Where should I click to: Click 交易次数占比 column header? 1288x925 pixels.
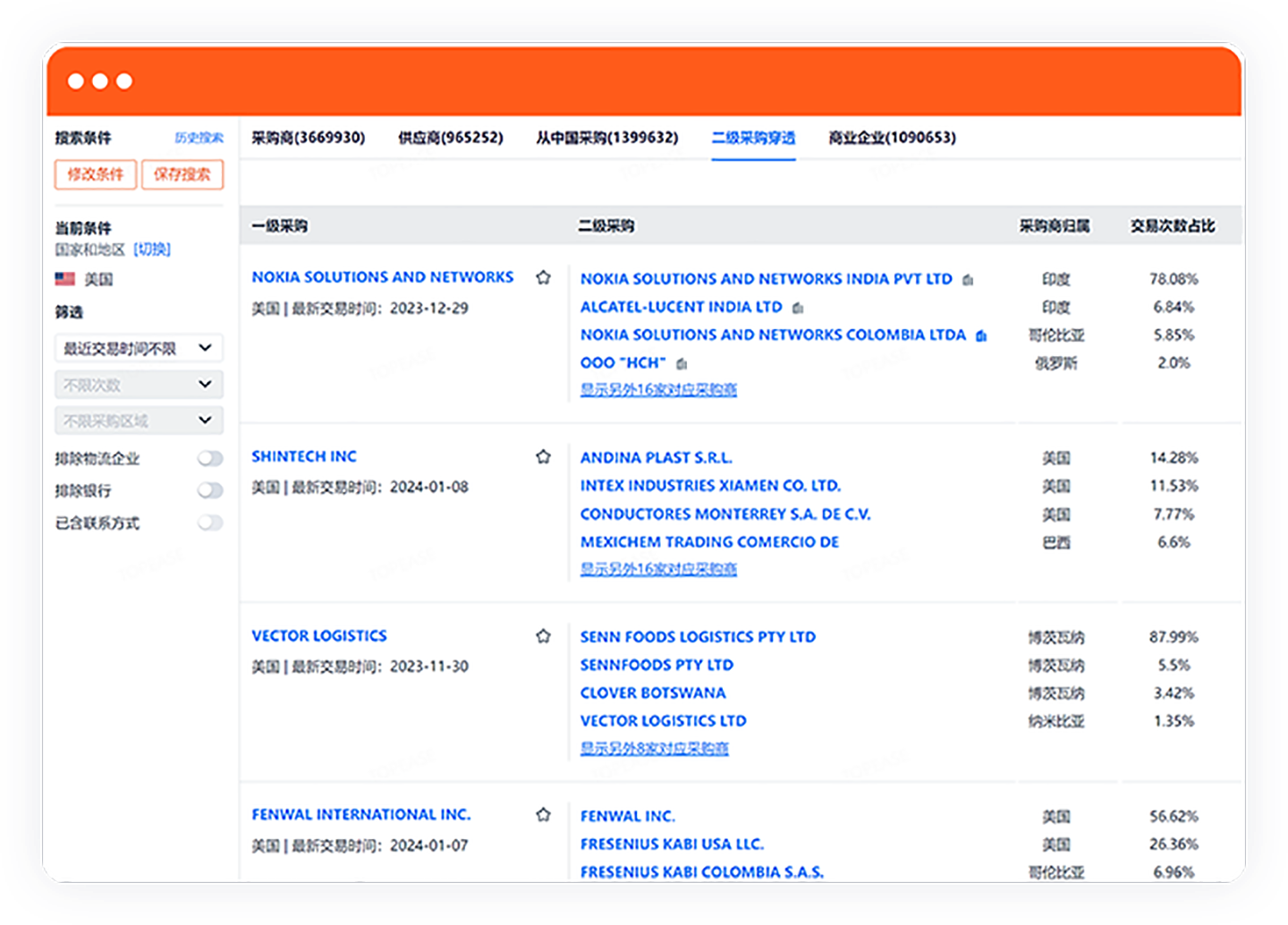pos(1173,226)
